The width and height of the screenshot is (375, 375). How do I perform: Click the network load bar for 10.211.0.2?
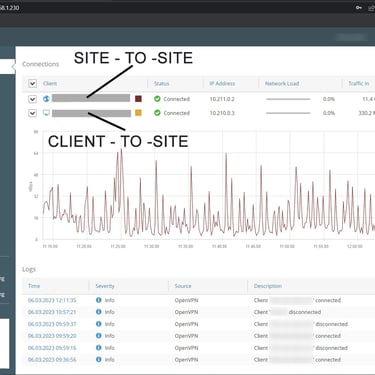click(288, 99)
